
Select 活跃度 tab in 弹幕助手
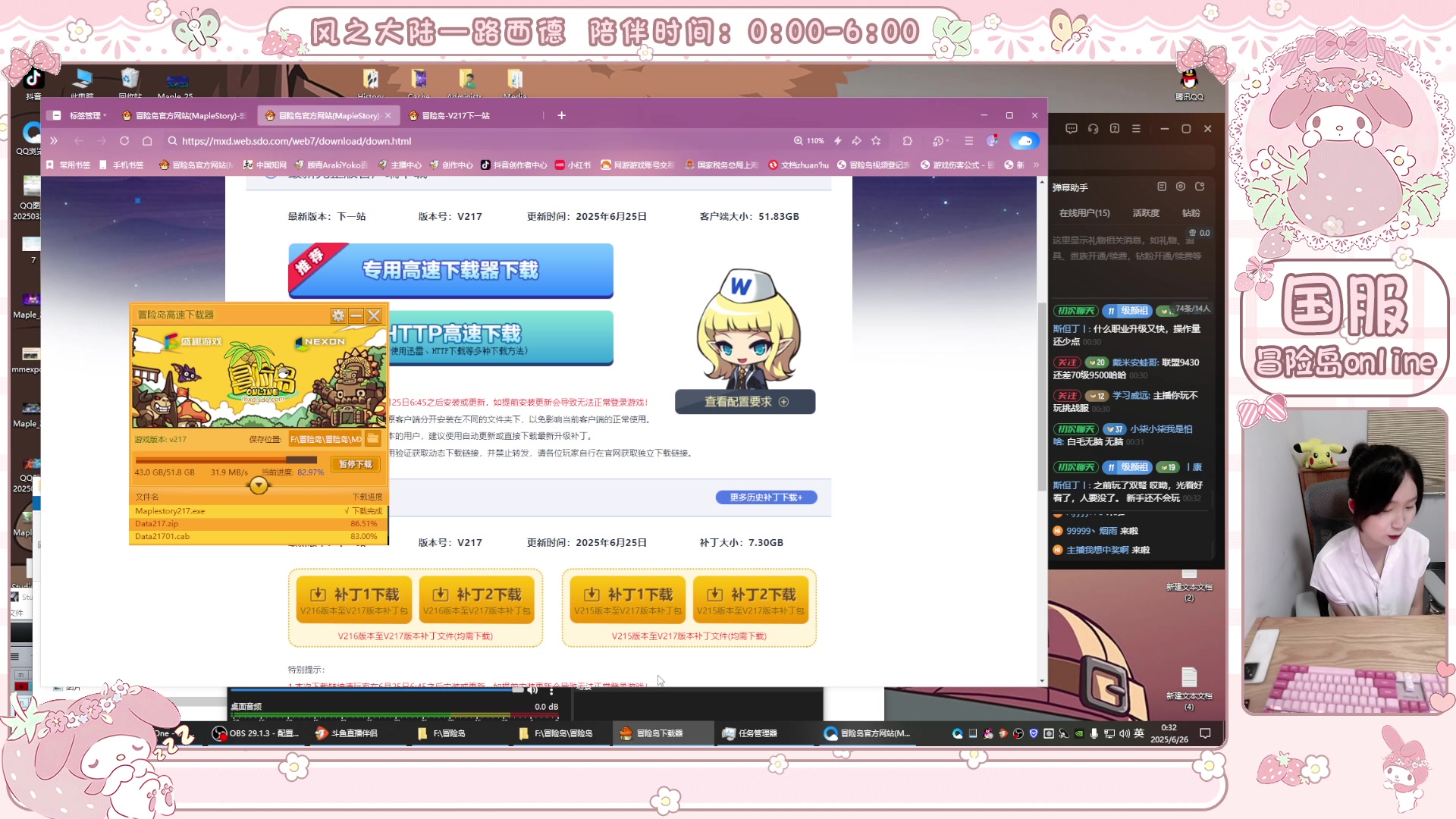click(x=1146, y=213)
